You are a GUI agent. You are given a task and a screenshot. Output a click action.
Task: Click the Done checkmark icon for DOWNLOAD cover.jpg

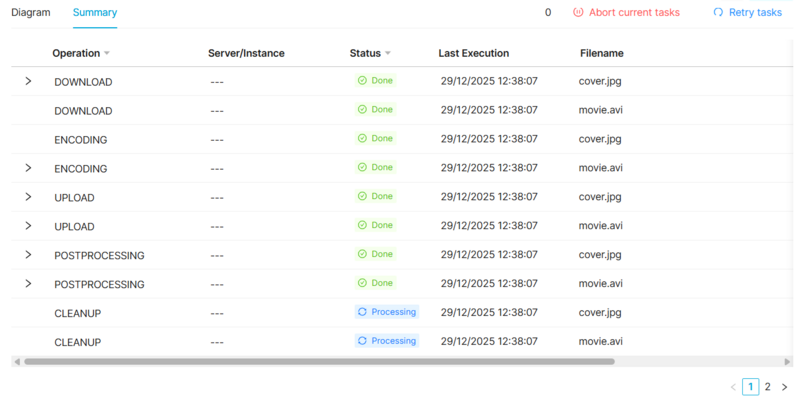[363, 81]
